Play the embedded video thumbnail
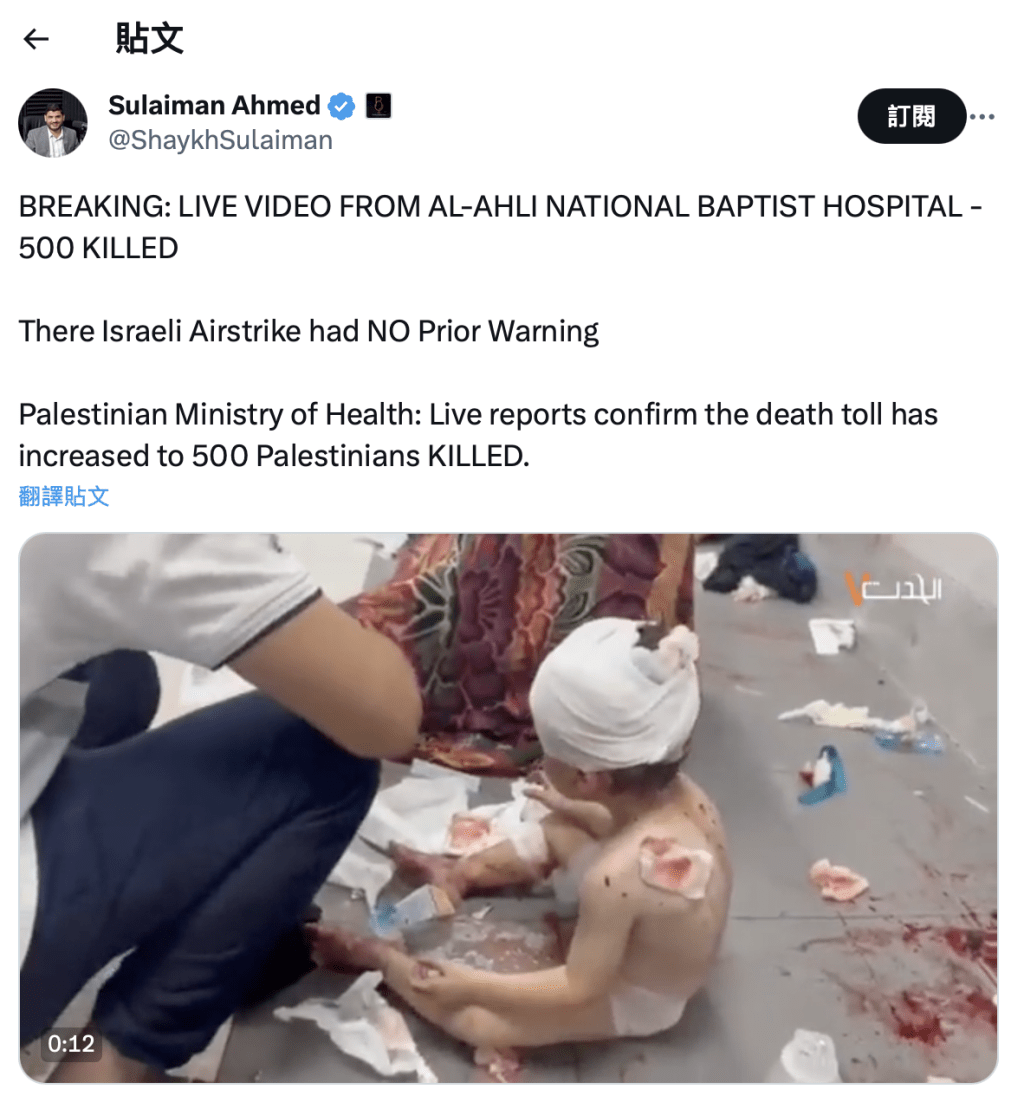Viewport: 1024px width, 1102px height. pyautogui.click(x=508, y=808)
